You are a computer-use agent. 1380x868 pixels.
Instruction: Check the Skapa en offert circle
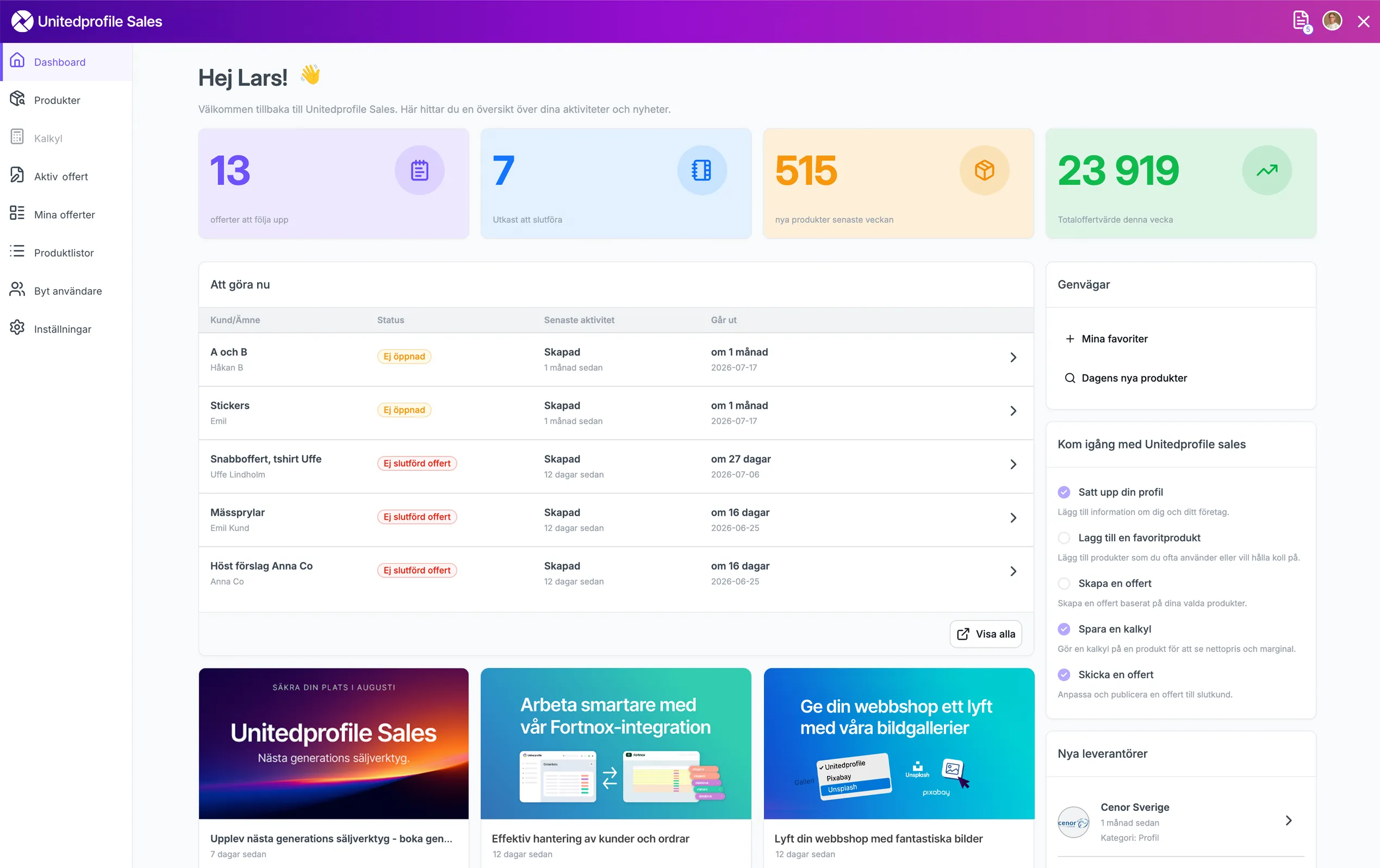point(1064,584)
